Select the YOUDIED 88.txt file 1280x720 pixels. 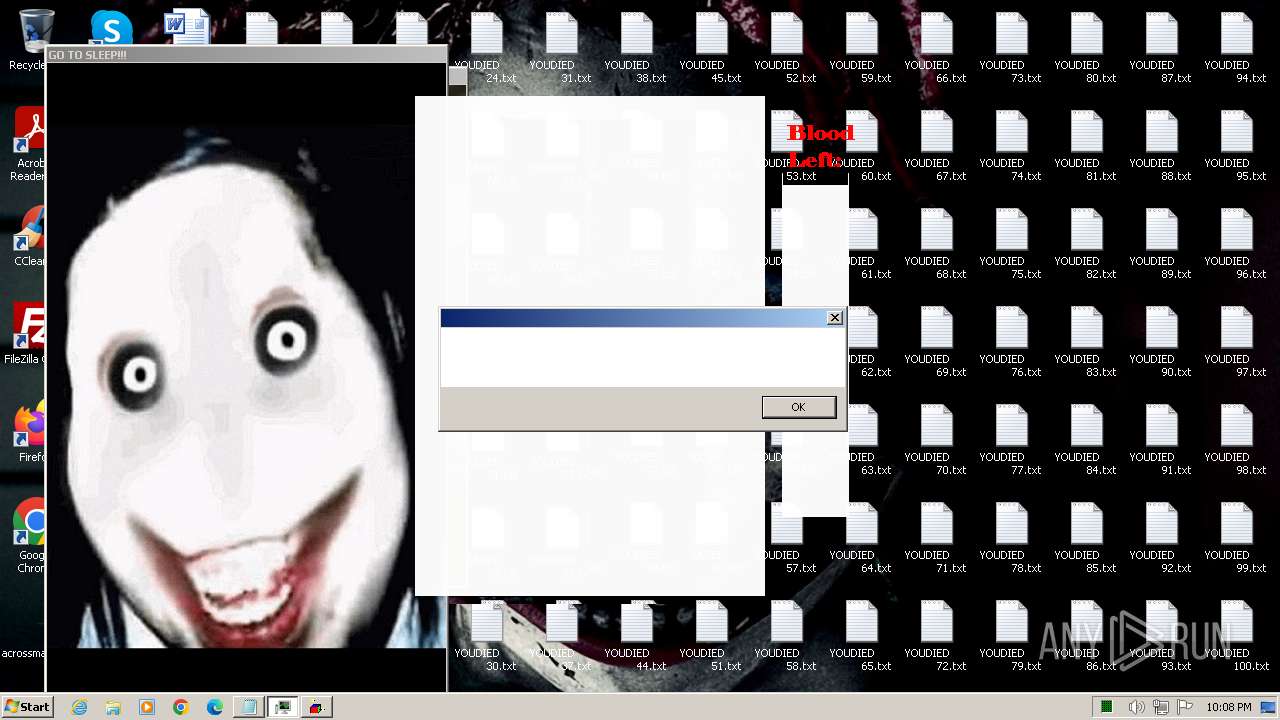[1161, 146]
